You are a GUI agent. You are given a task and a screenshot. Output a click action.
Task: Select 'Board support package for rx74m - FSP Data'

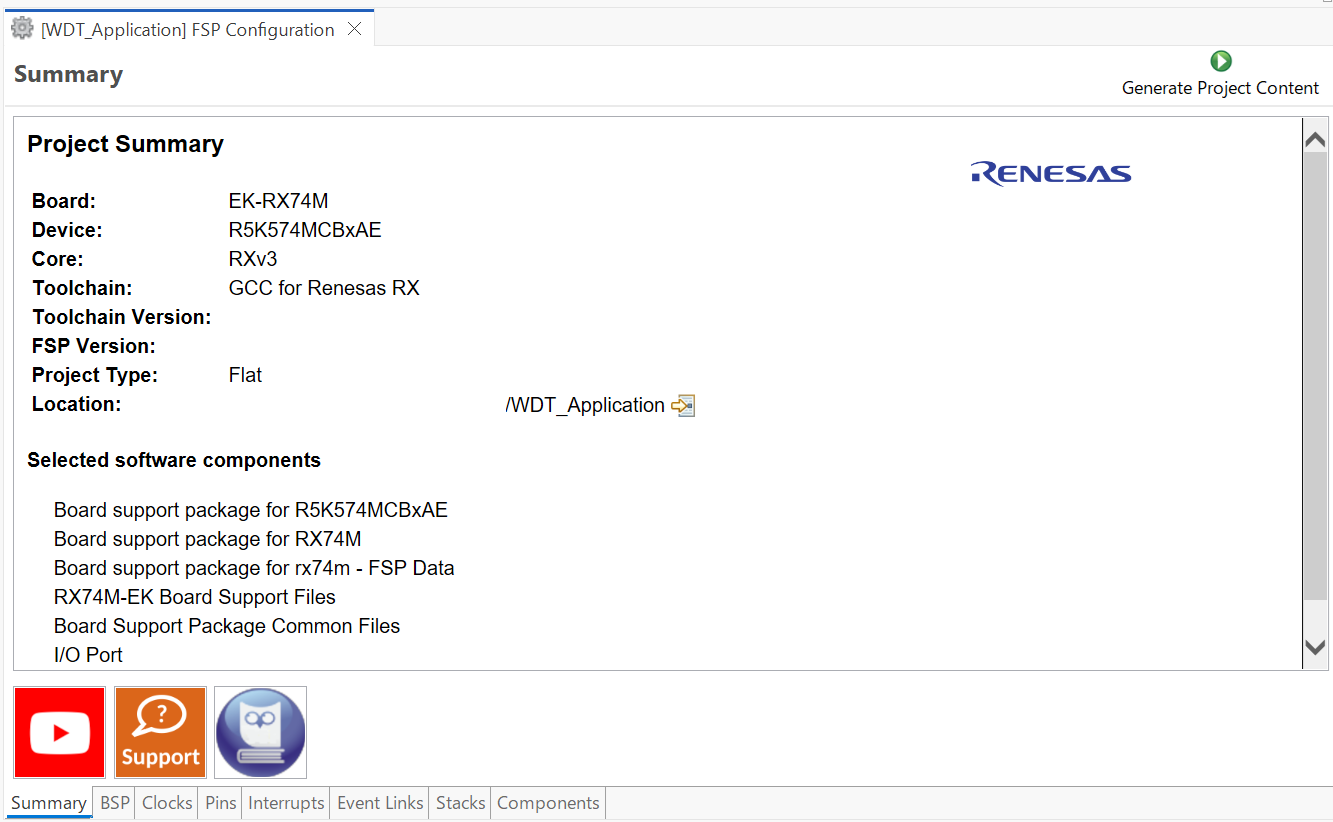254,568
